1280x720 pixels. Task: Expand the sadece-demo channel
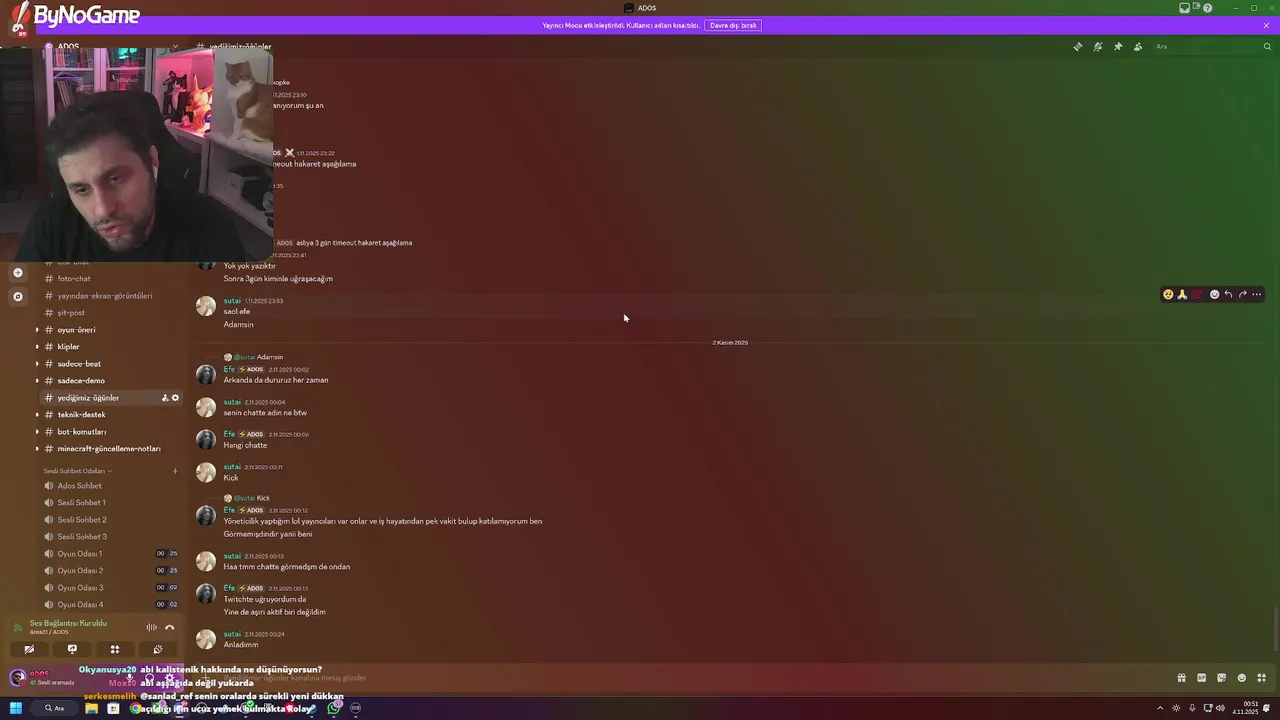[x=37, y=381]
